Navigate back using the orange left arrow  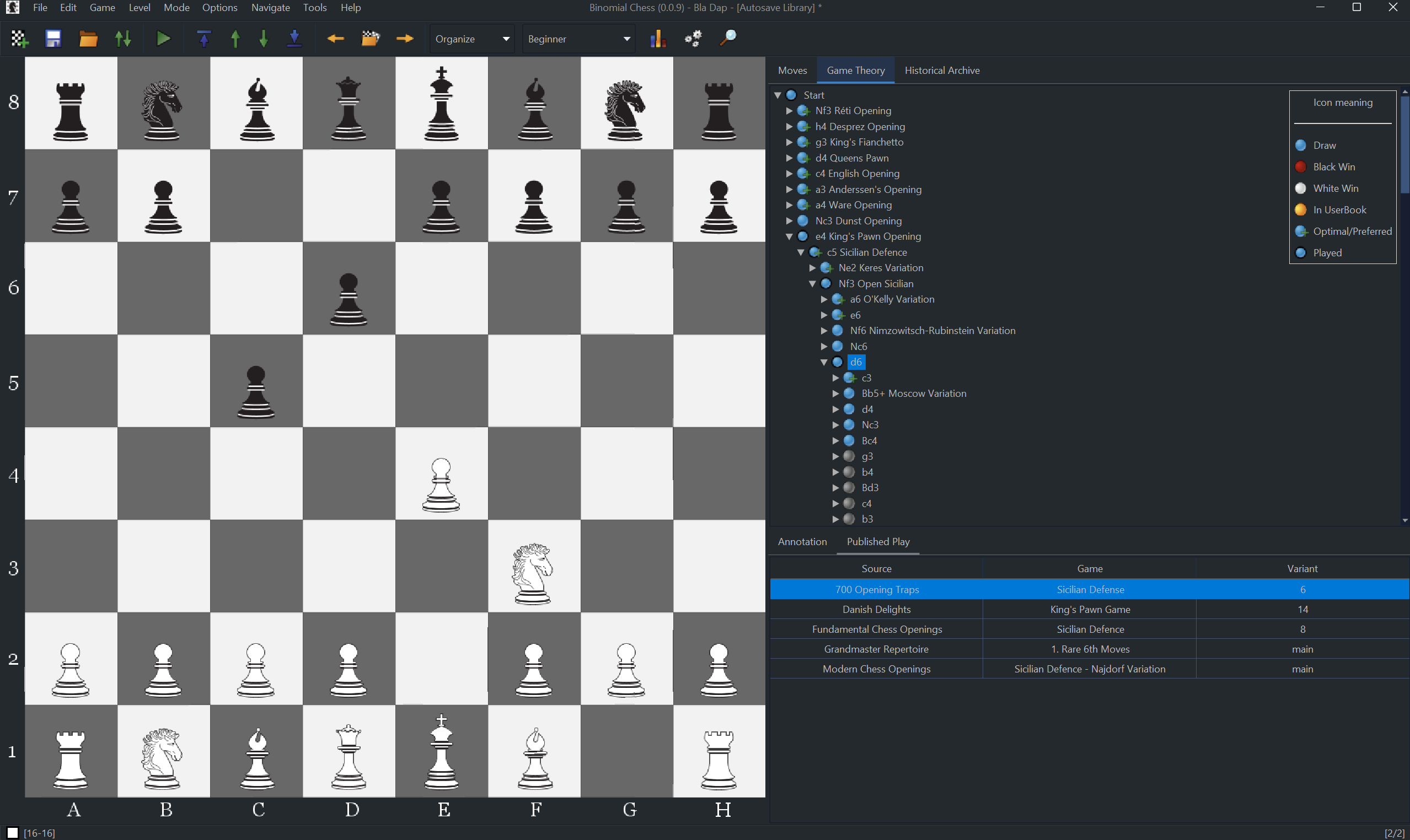(335, 39)
